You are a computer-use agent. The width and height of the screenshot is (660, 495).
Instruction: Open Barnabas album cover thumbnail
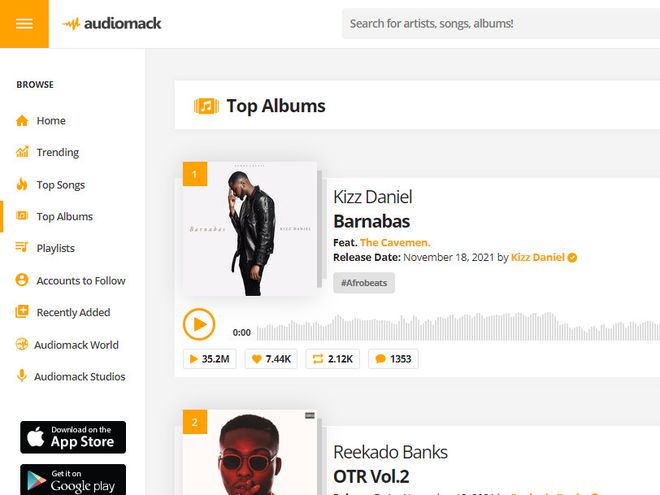pyautogui.click(x=250, y=229)
